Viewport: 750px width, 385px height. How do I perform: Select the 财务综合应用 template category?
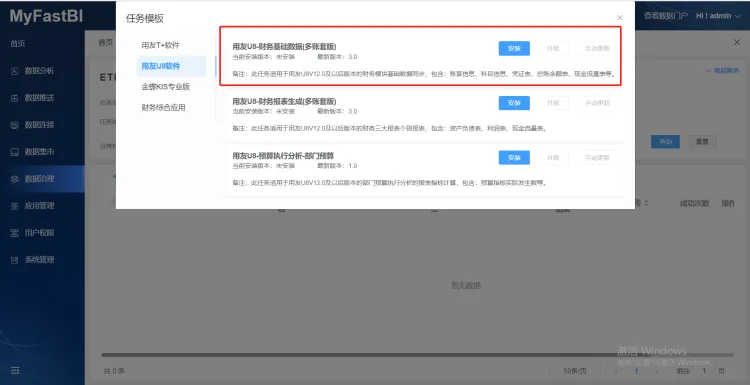pyautogui.click(x=163, y=108)
